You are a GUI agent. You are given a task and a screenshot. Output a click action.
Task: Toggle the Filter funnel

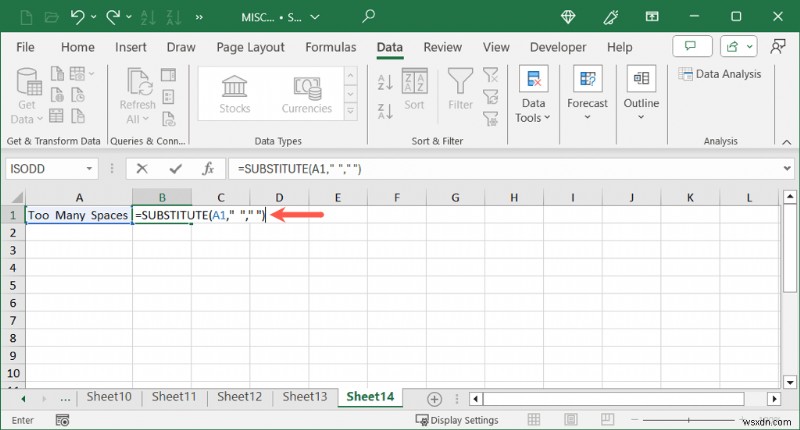[x=460, y=89]
